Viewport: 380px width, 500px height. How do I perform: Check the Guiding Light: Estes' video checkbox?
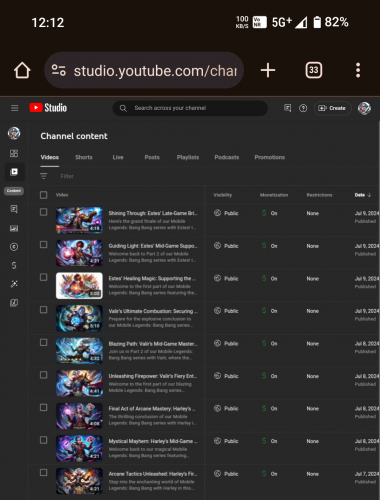tap(43, 245)
